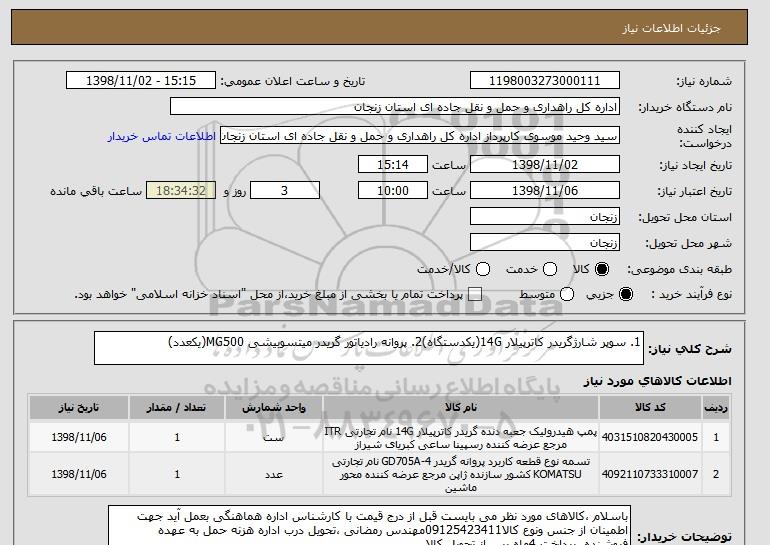Click the KOMATSU fan belt item name cell
Image resolution: width=770 pixels, height=545 pixels.
pyautogui.click(x=461, y=474)
